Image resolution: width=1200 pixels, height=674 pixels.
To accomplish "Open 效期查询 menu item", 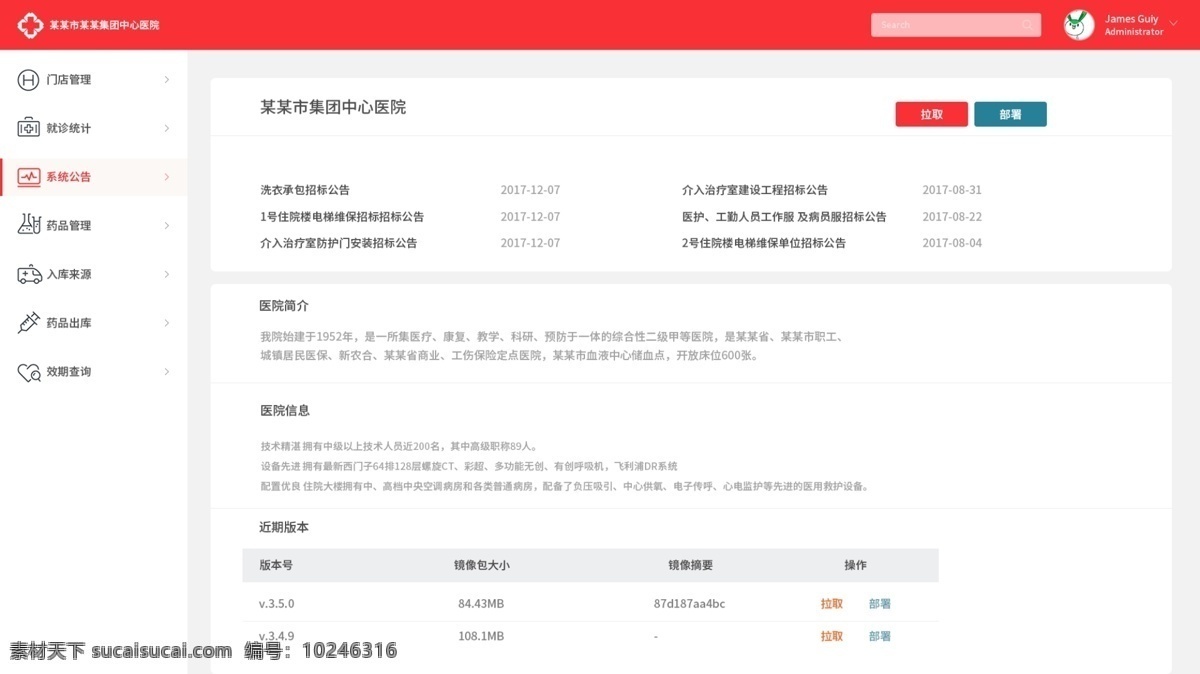I will [93, 372].
